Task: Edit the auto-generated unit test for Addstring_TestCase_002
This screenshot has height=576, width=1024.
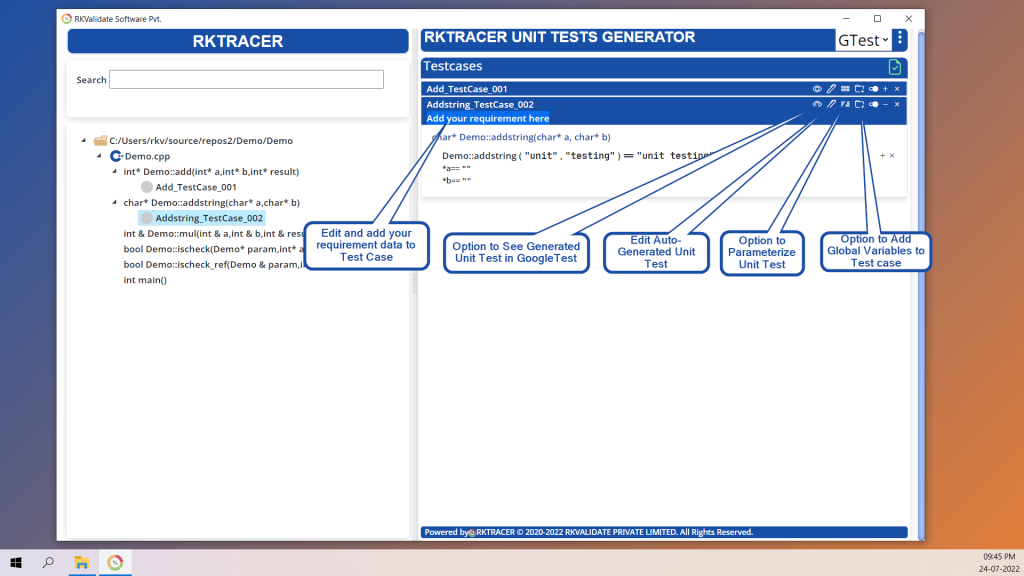Action: (831, 104)
